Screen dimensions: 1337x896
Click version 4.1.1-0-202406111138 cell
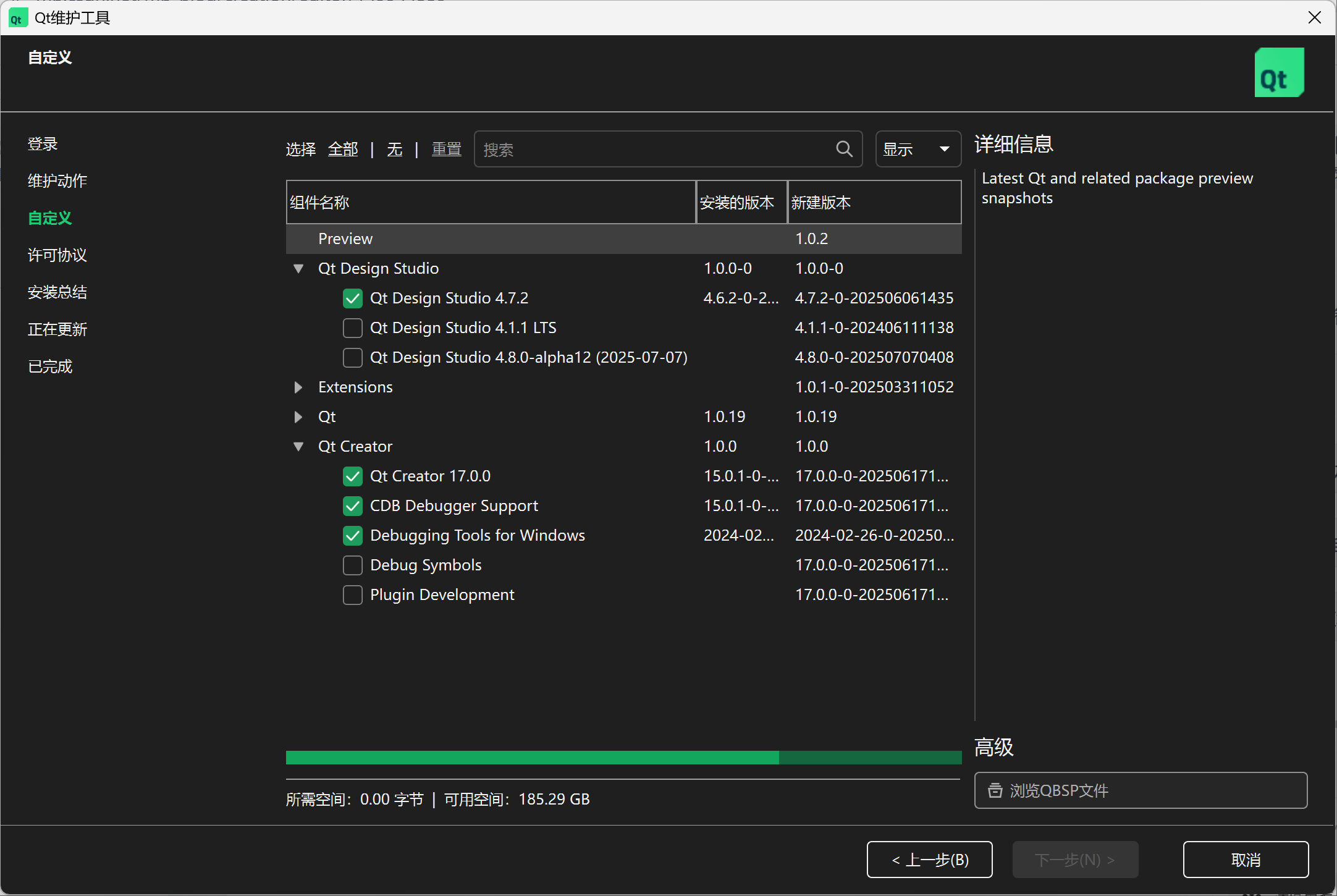click(874, 328)
